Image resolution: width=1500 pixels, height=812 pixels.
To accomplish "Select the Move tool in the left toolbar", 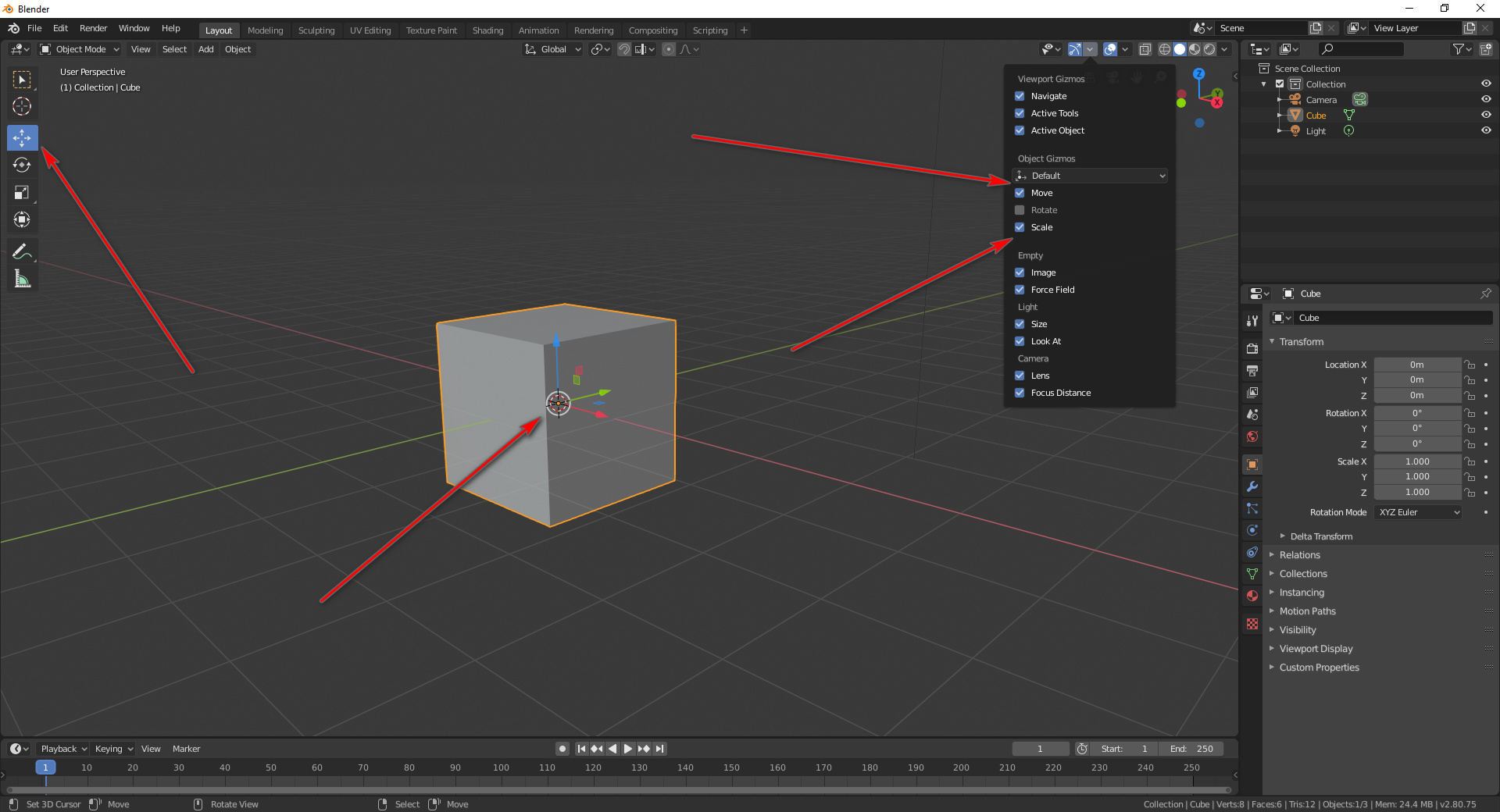I will (x=22, y=138).
